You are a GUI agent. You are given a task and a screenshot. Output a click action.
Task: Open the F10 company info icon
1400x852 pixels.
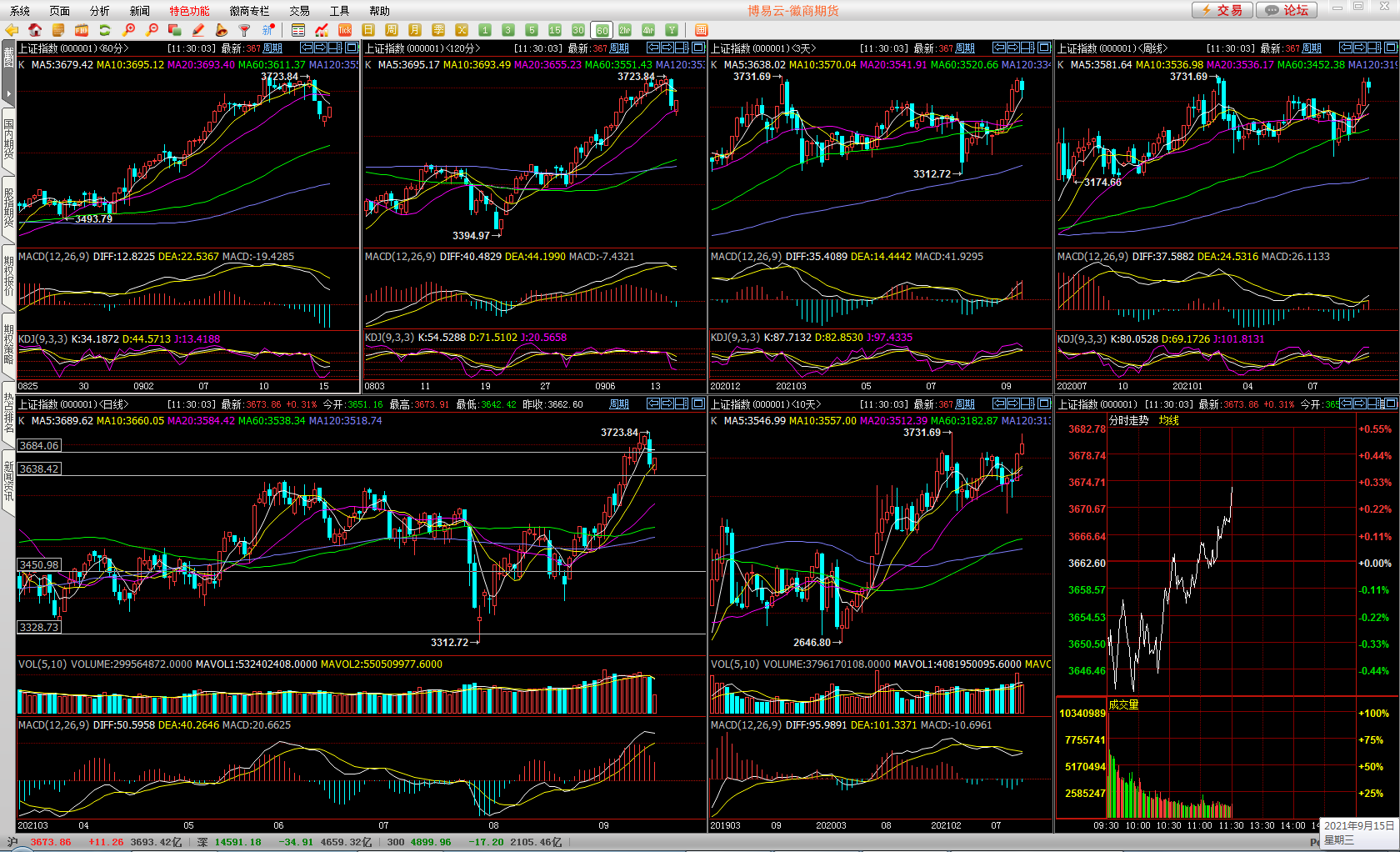[x=82, y=30]
